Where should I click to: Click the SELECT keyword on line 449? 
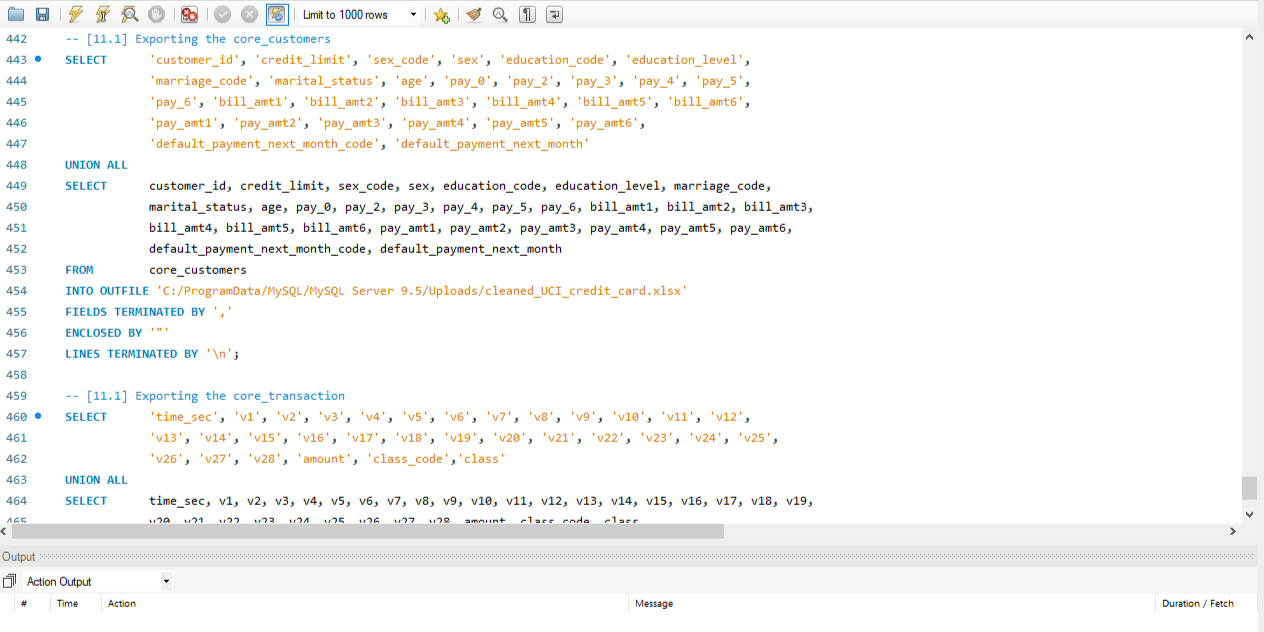pos(86,186)
